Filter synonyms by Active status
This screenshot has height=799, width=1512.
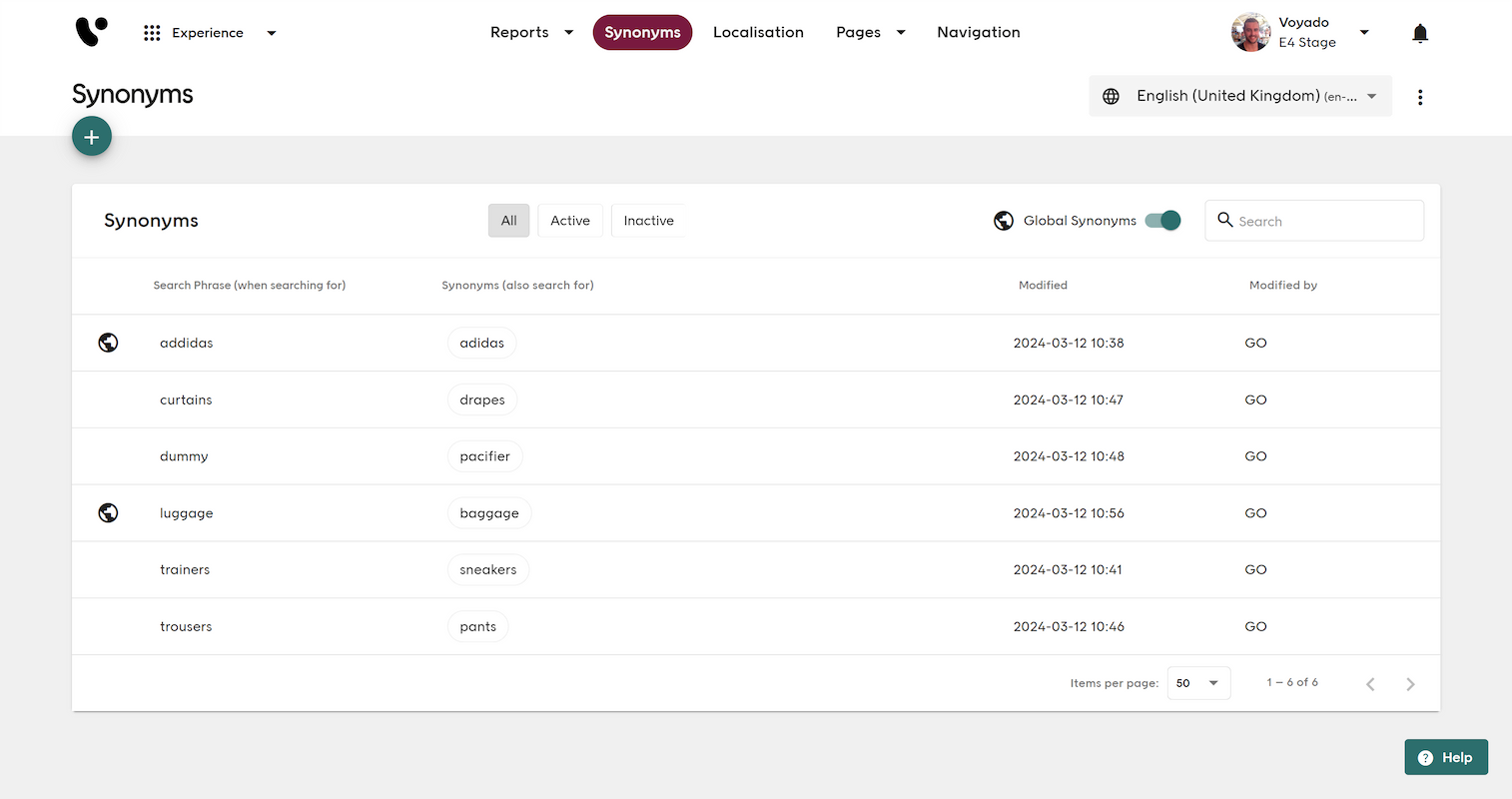[x=569, y=221]
